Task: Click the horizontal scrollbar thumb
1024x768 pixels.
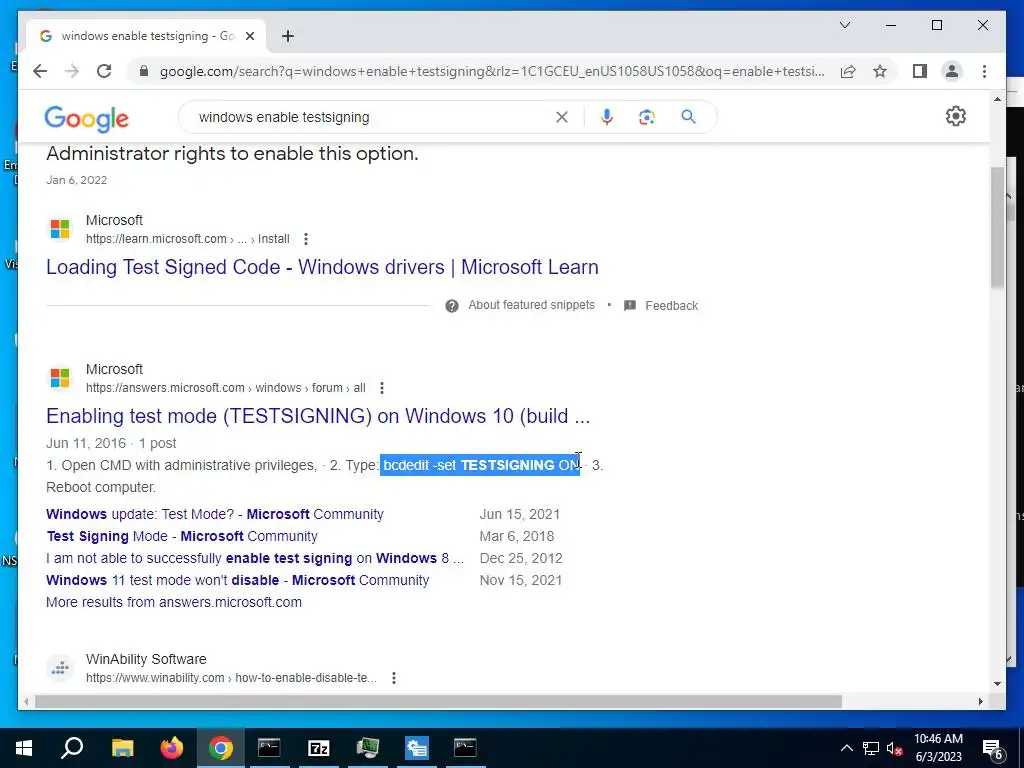Action: 438,701
